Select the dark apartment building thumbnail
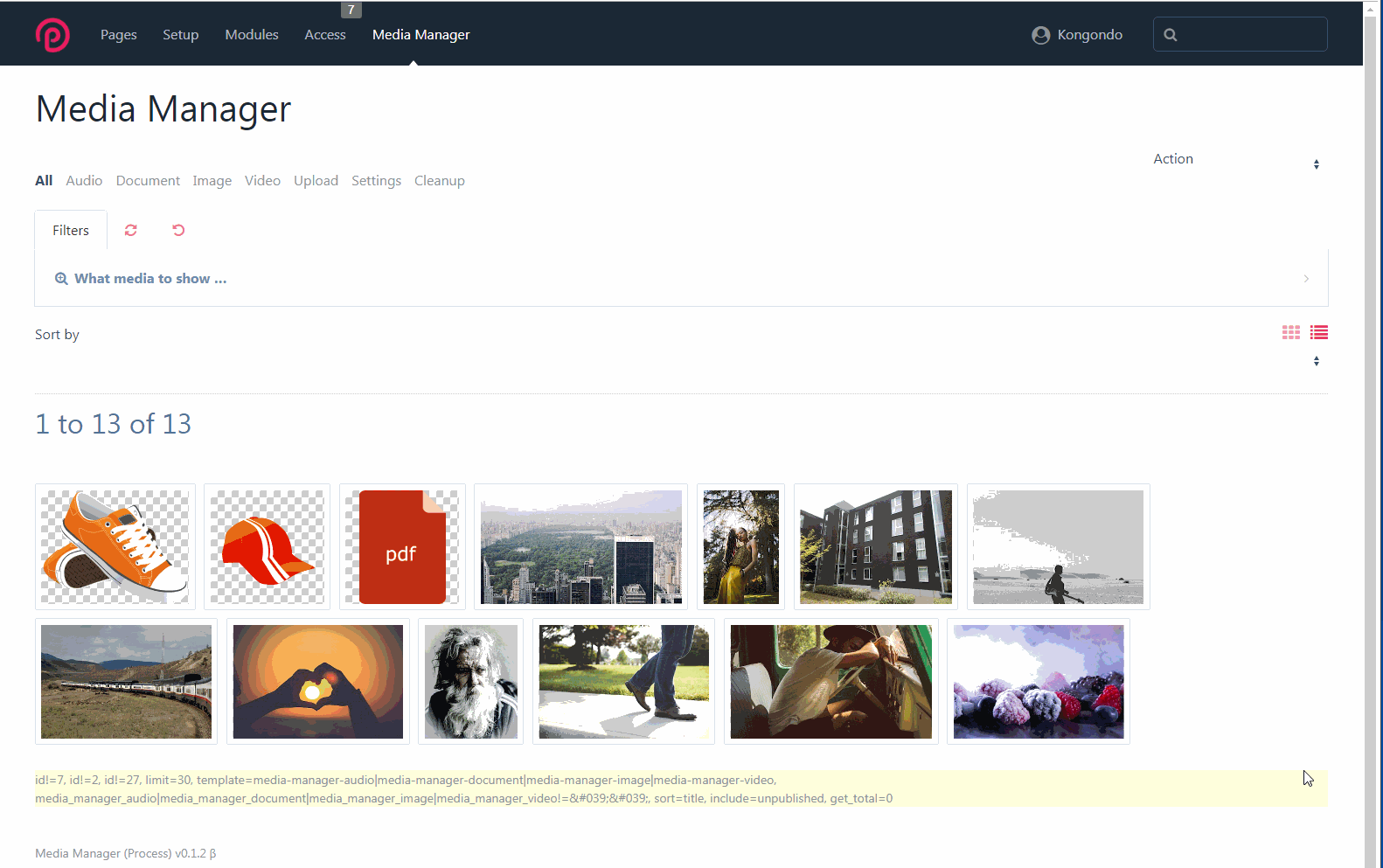The image size is (1383, 868). [876, 547]
